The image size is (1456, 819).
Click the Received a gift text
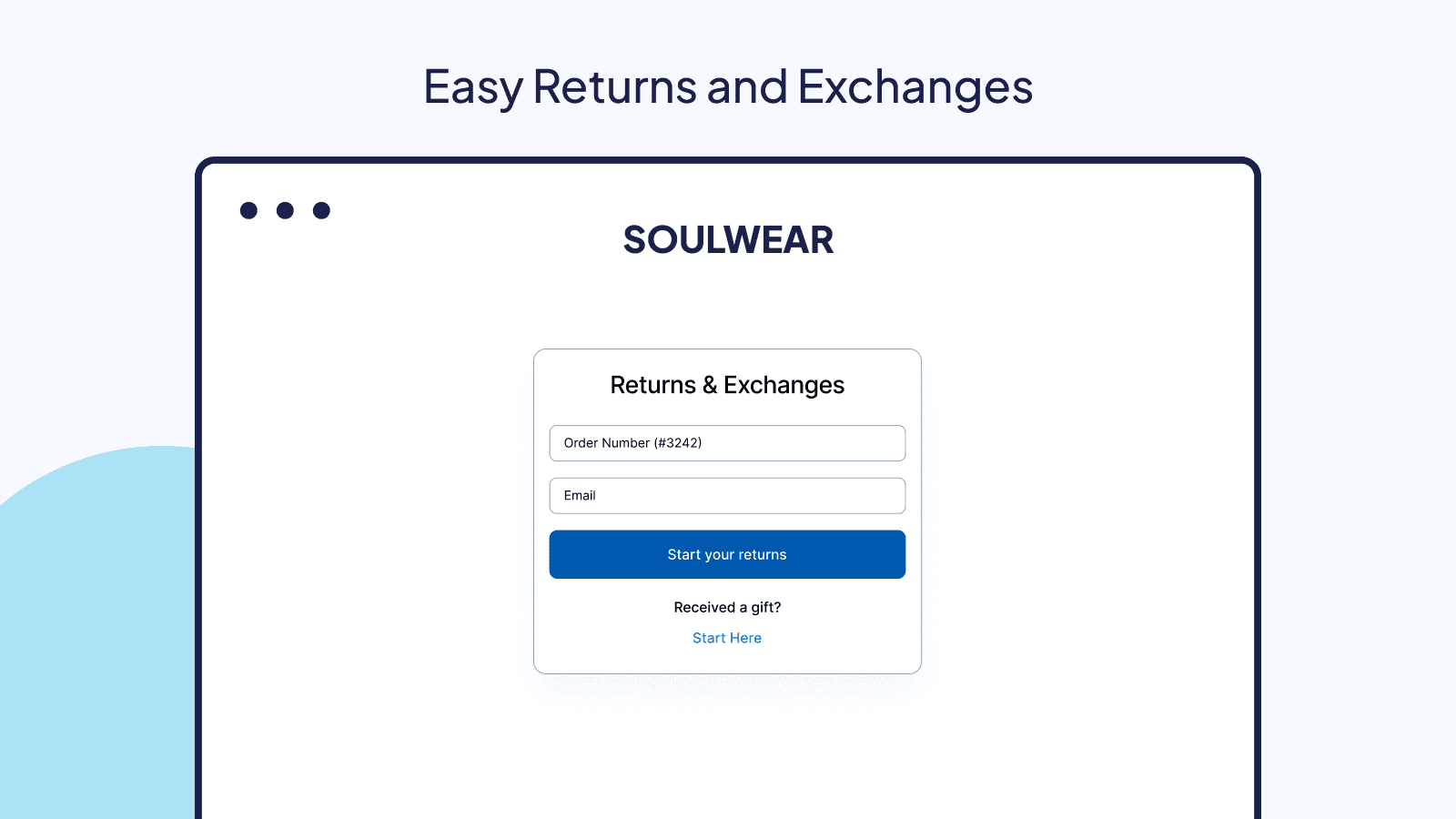point(727,607)
